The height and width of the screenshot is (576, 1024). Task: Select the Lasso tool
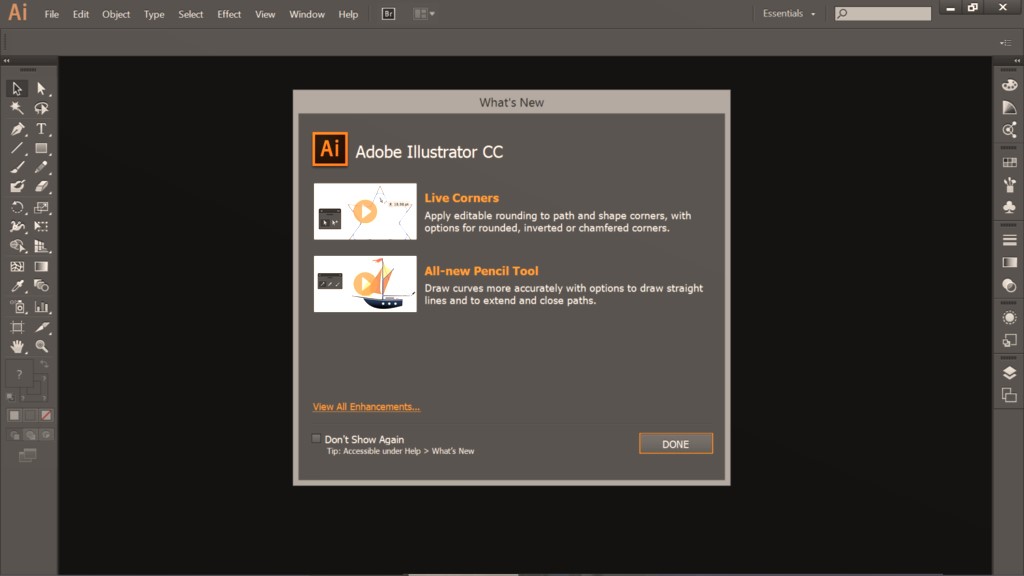coord(41,108)
